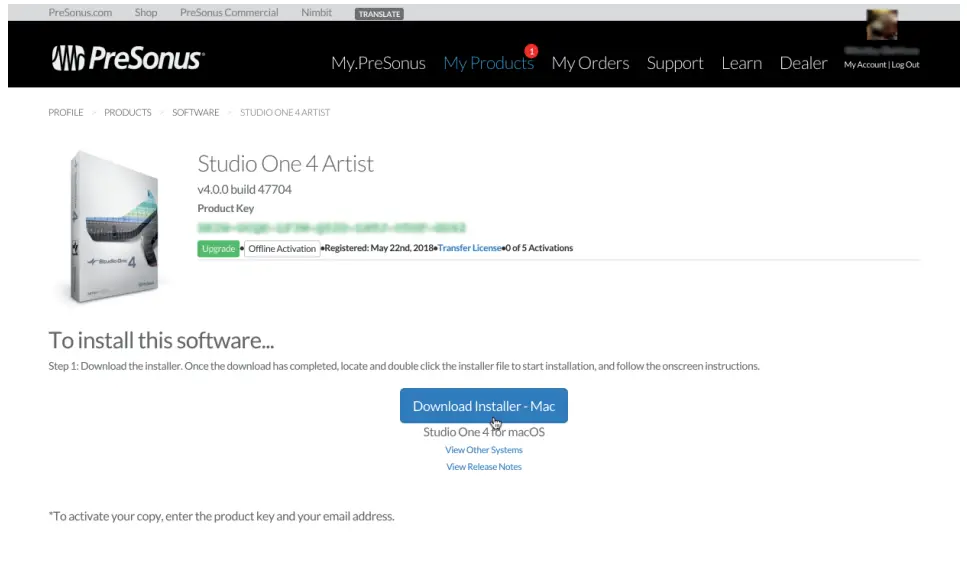Select STUDIO ONE 4 ARTIST breadcrumb
Viewport: 967px width, 570px height.
pyautogui.click(x=285, y=112)
